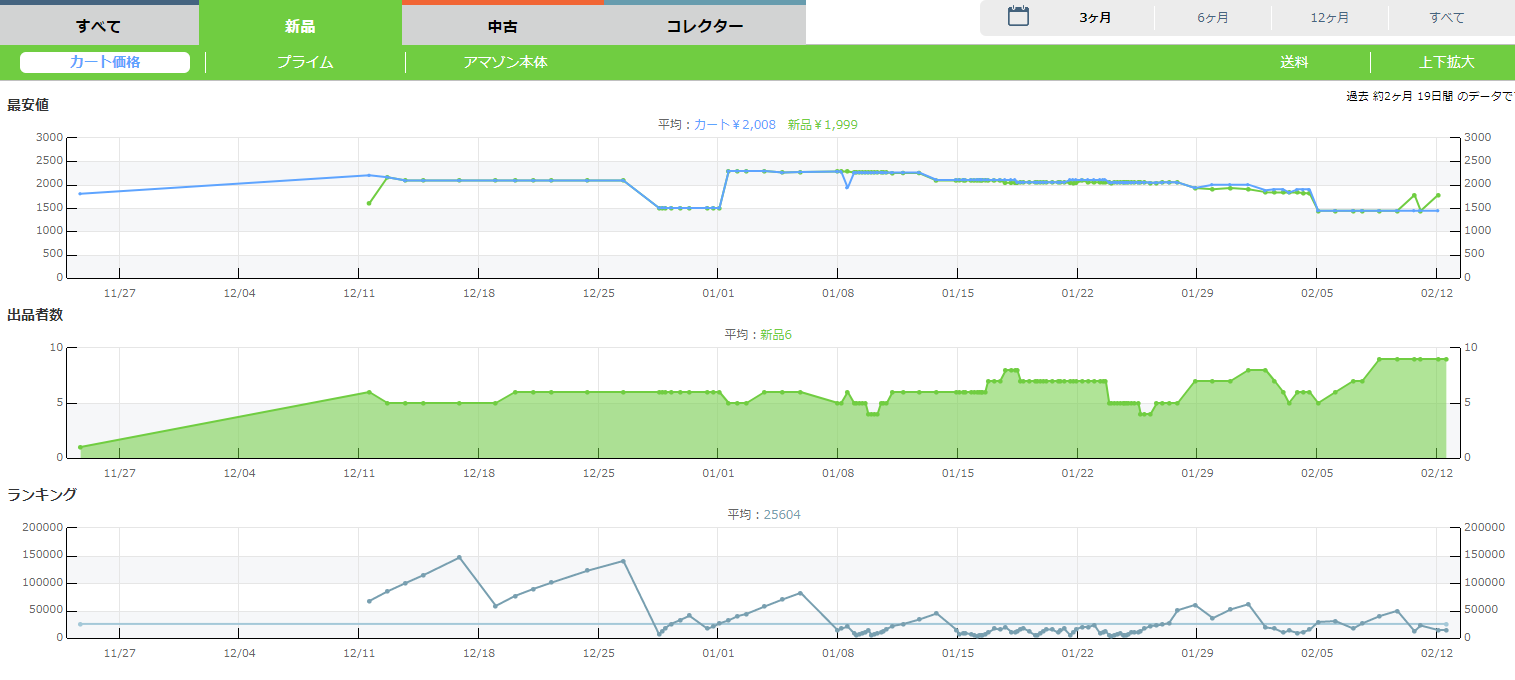Click the first data point in 出品者数 chart
This screenshot has height=680, width=1515.
tap(81, 447)
